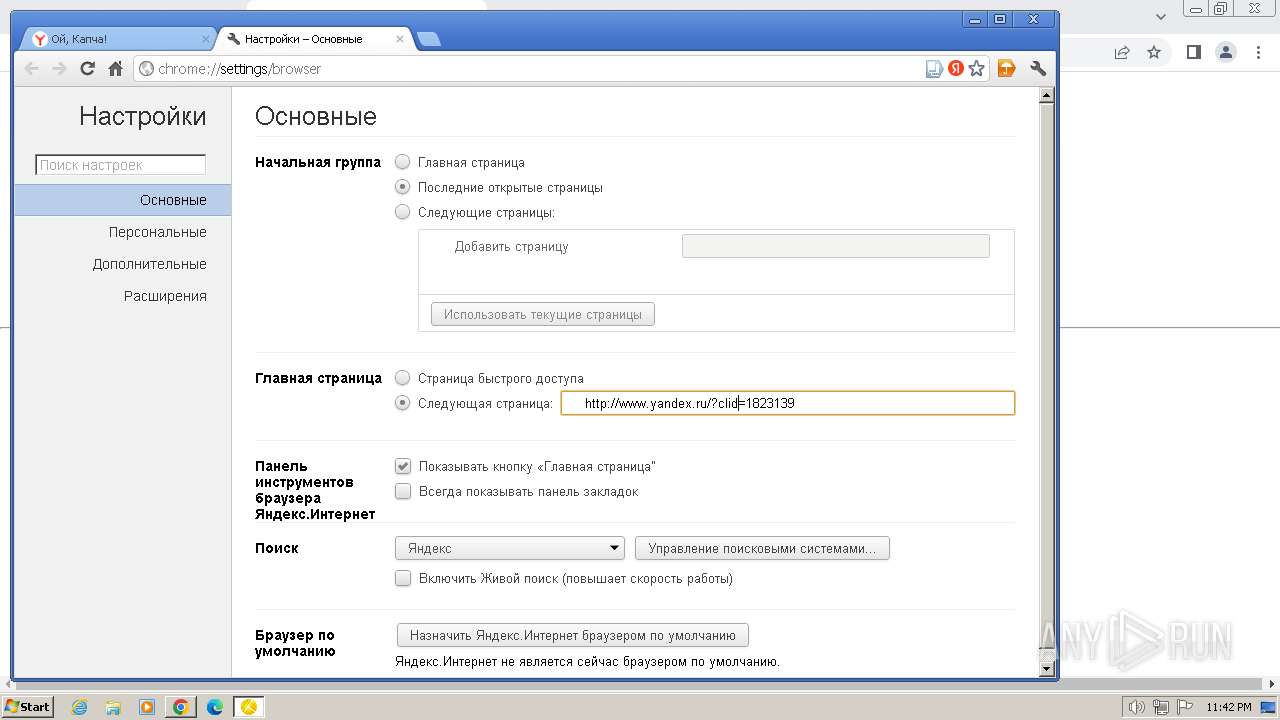Open the 'Яндекс' search engine dropdown
This screenshot has width=1280, height=720.
510,548
